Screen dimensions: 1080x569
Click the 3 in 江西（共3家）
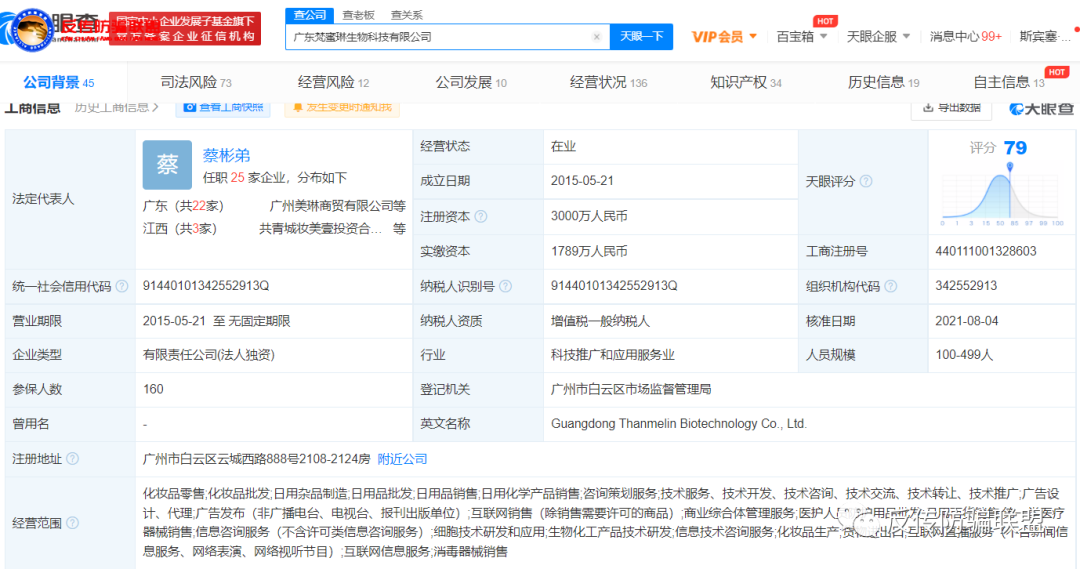pyautogui.click(x=196, y=229)
